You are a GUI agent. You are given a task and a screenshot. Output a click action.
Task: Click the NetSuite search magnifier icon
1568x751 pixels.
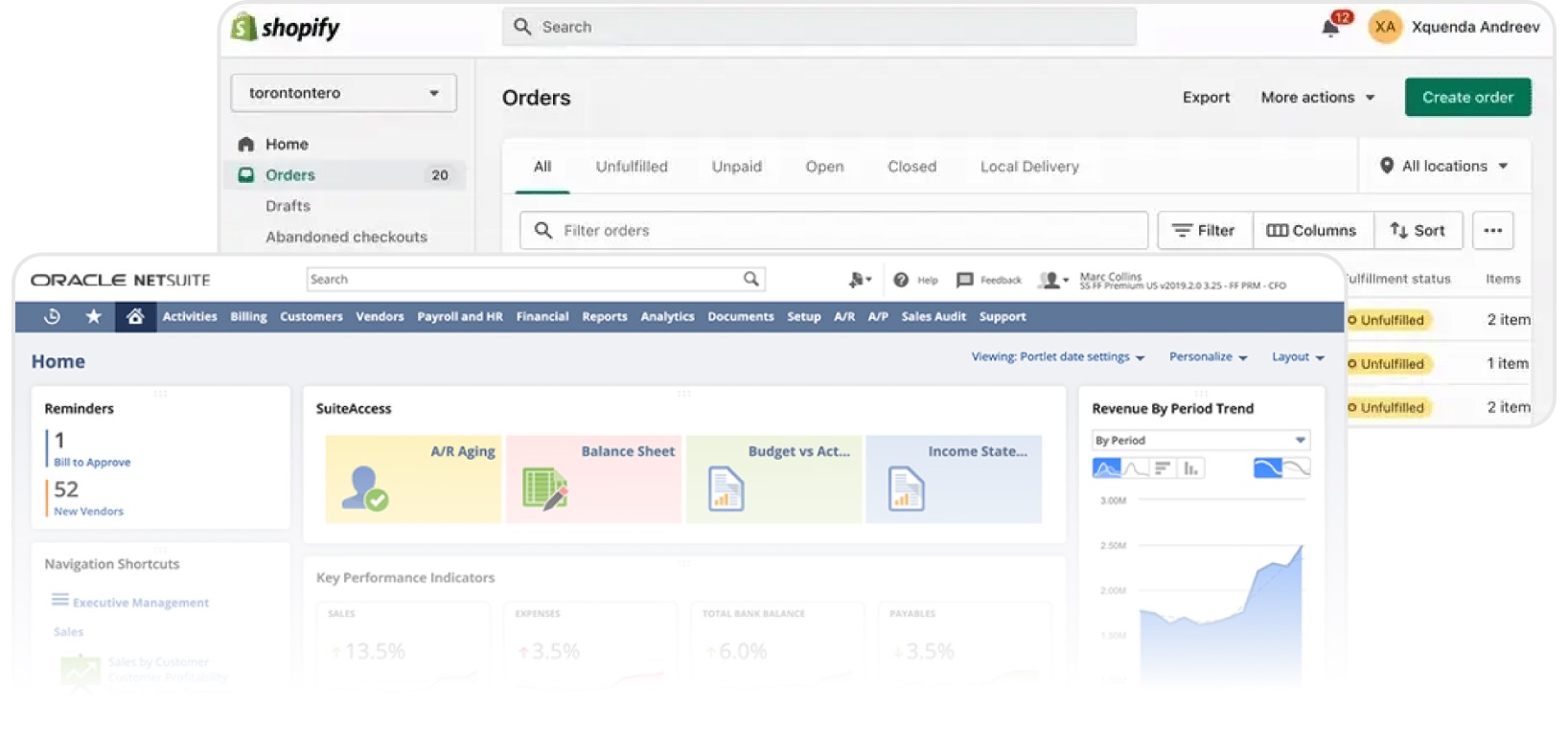click(751, 279)
